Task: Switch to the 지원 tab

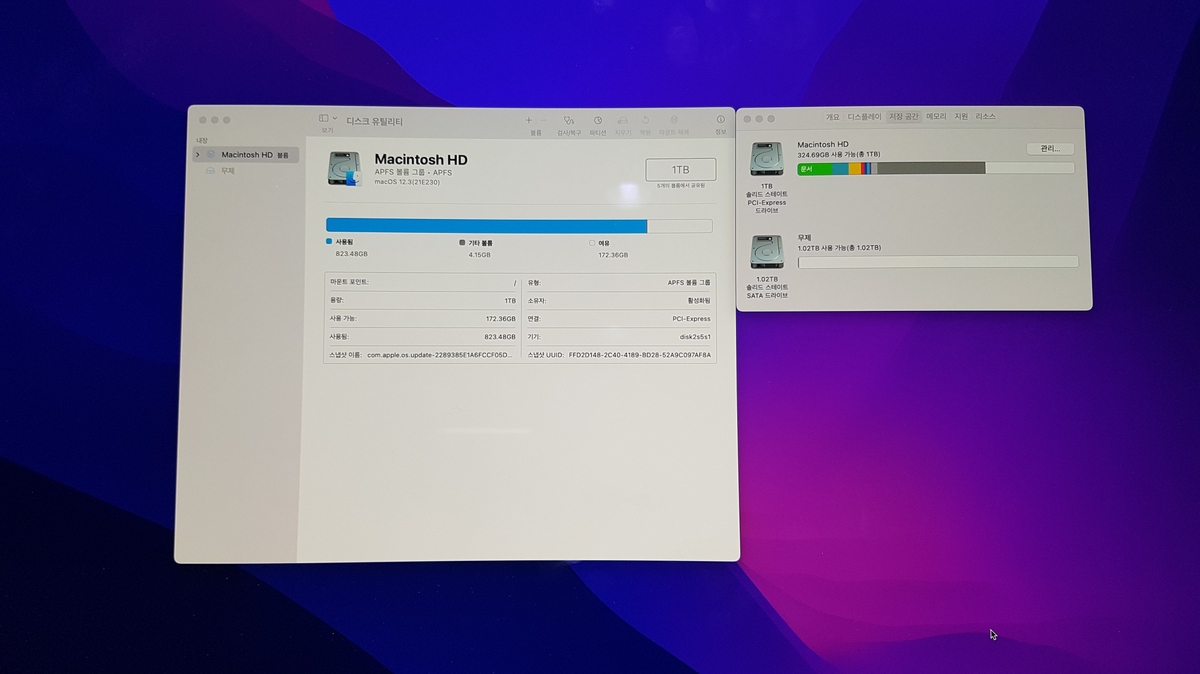Action: click(x=961, y=116)
